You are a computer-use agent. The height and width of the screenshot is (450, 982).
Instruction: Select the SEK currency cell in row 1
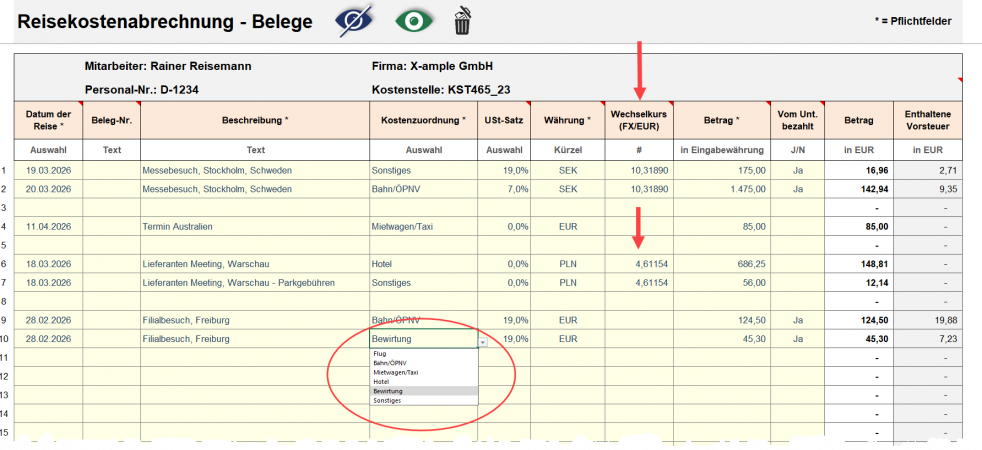[x=568, y=170]
